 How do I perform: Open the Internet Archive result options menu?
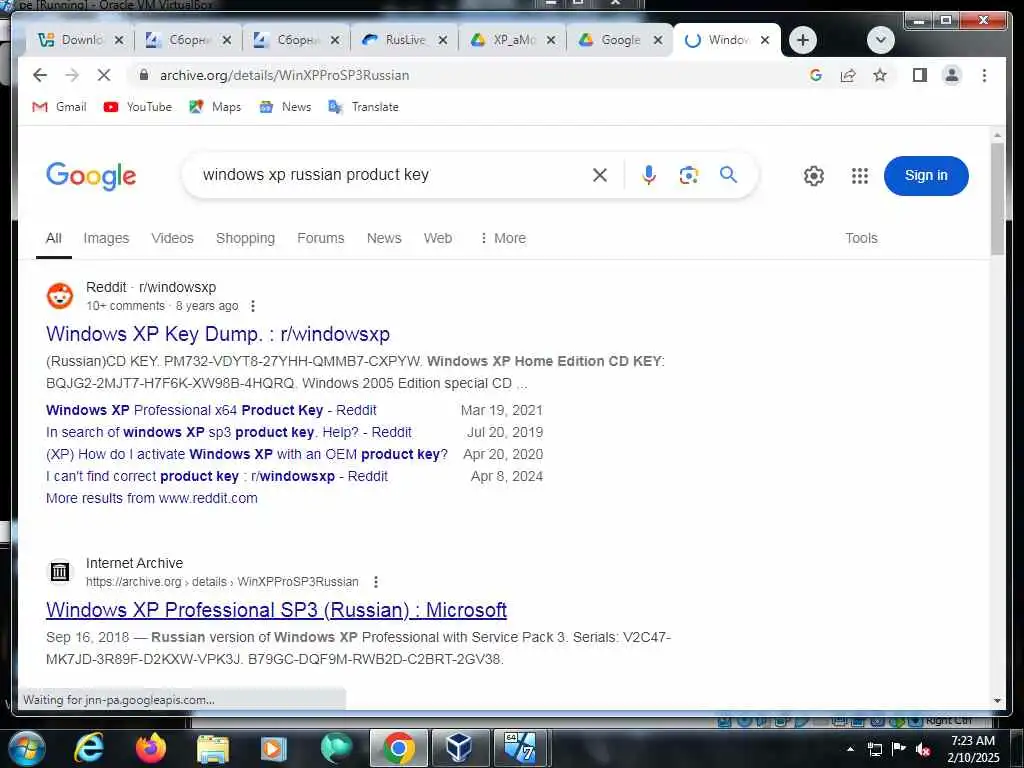tap(376, 582)
